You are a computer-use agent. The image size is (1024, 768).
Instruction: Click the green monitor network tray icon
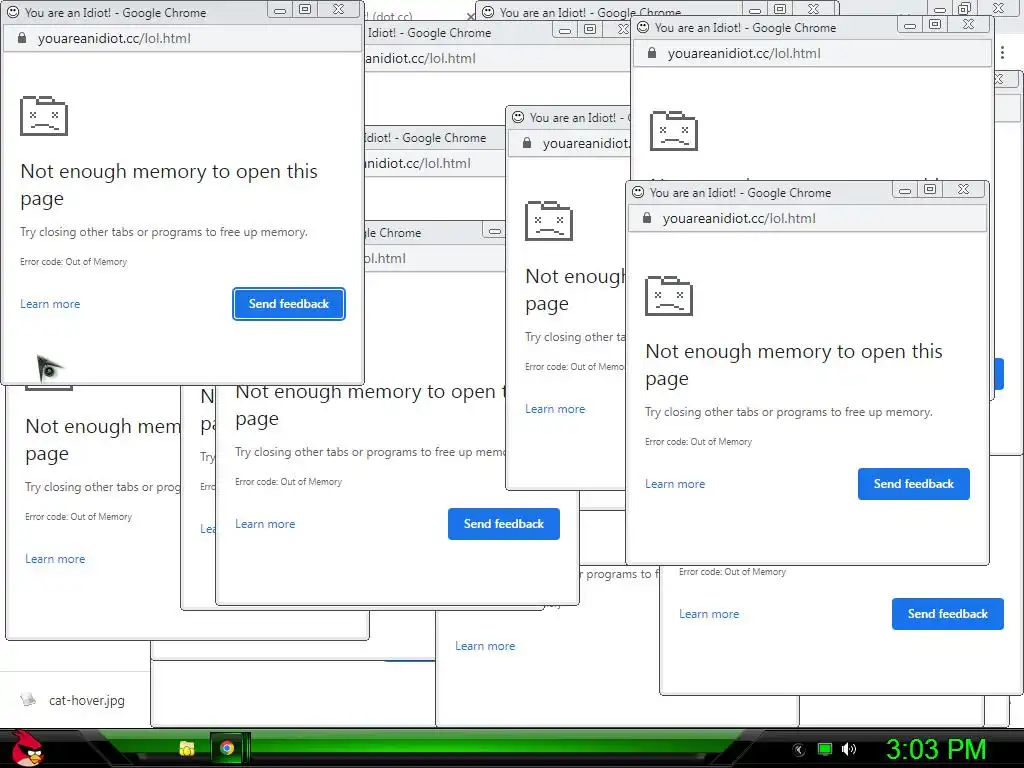(825, 749)
